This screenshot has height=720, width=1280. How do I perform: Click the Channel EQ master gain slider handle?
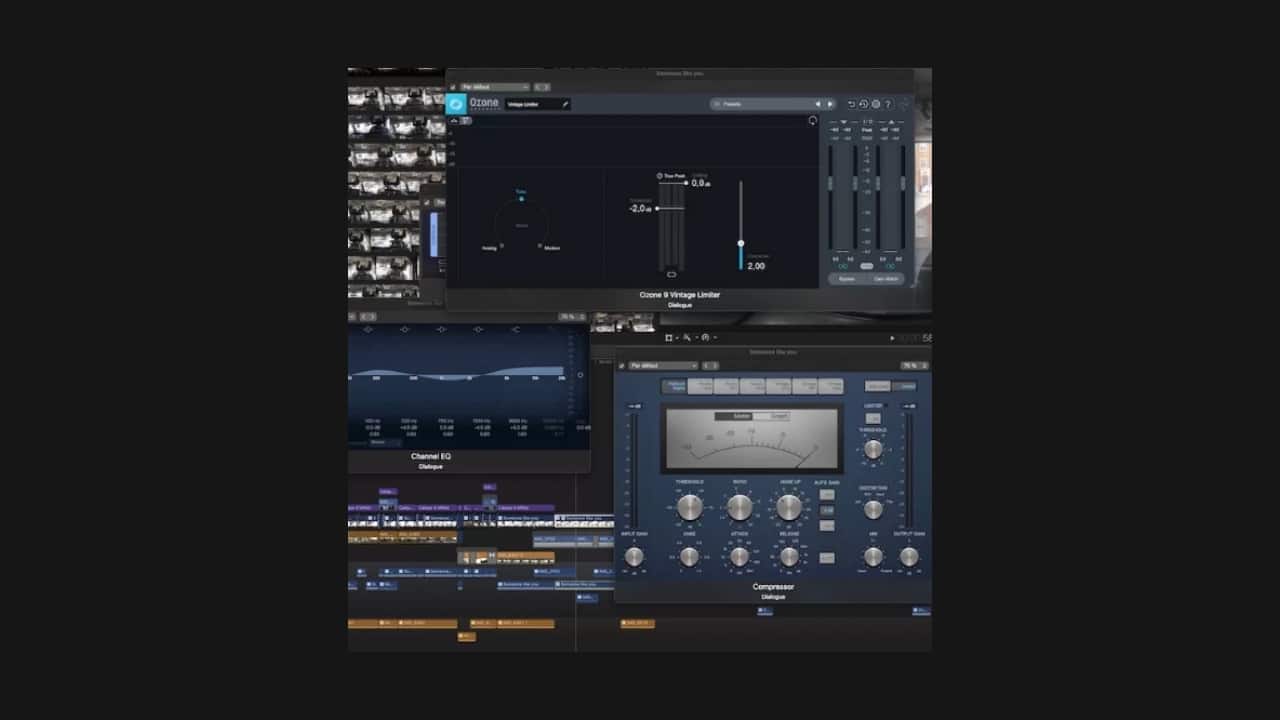pos(580,375)
